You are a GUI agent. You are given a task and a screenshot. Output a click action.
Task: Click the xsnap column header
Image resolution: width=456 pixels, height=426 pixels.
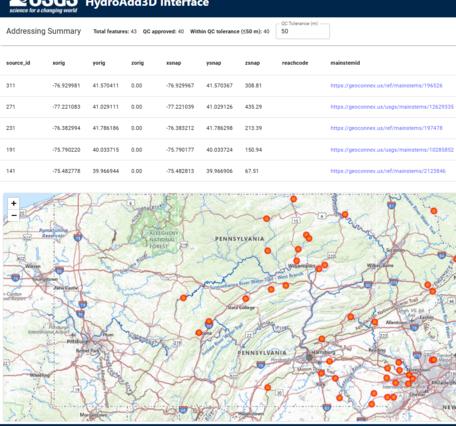(173, 63)
